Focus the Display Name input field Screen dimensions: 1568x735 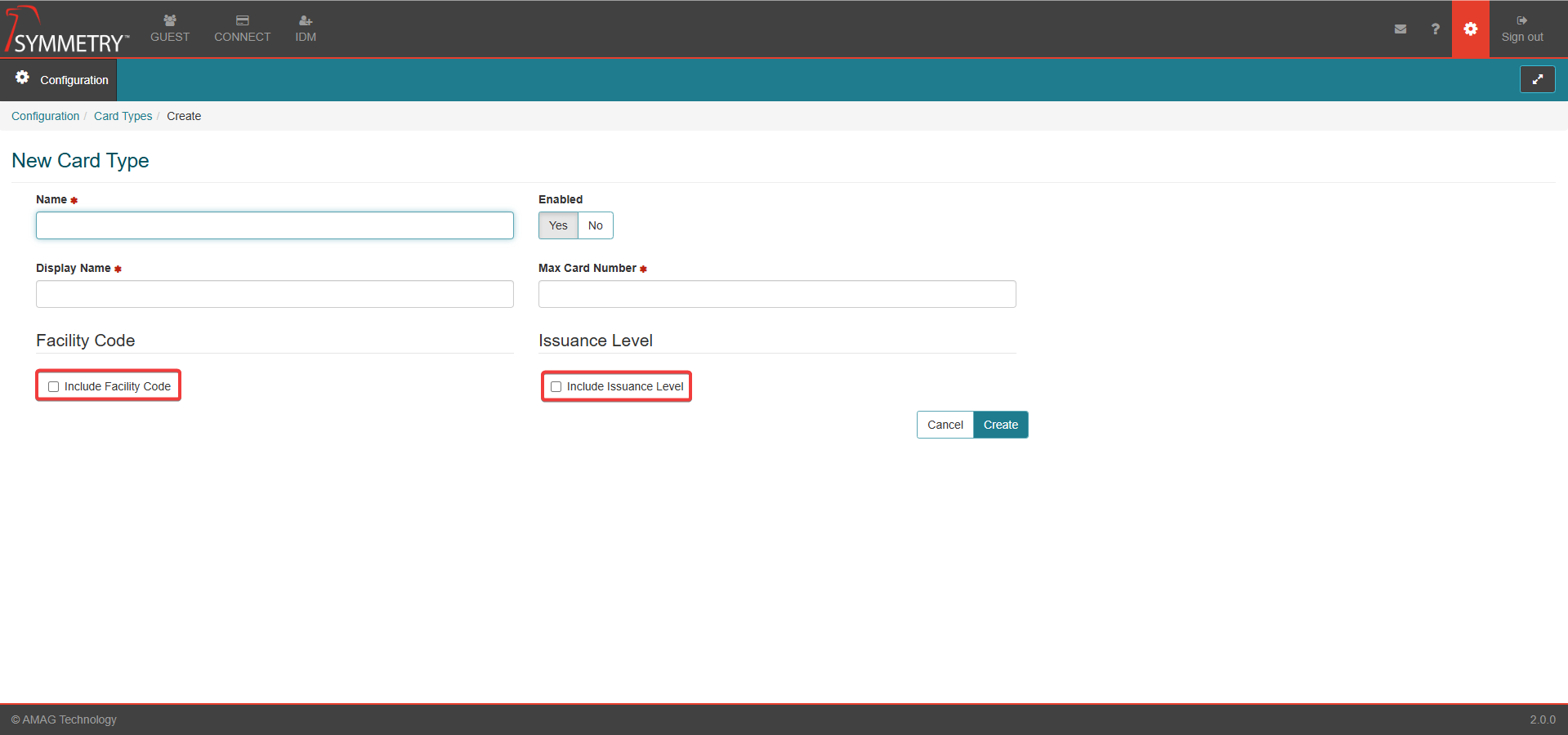point(275,294)
